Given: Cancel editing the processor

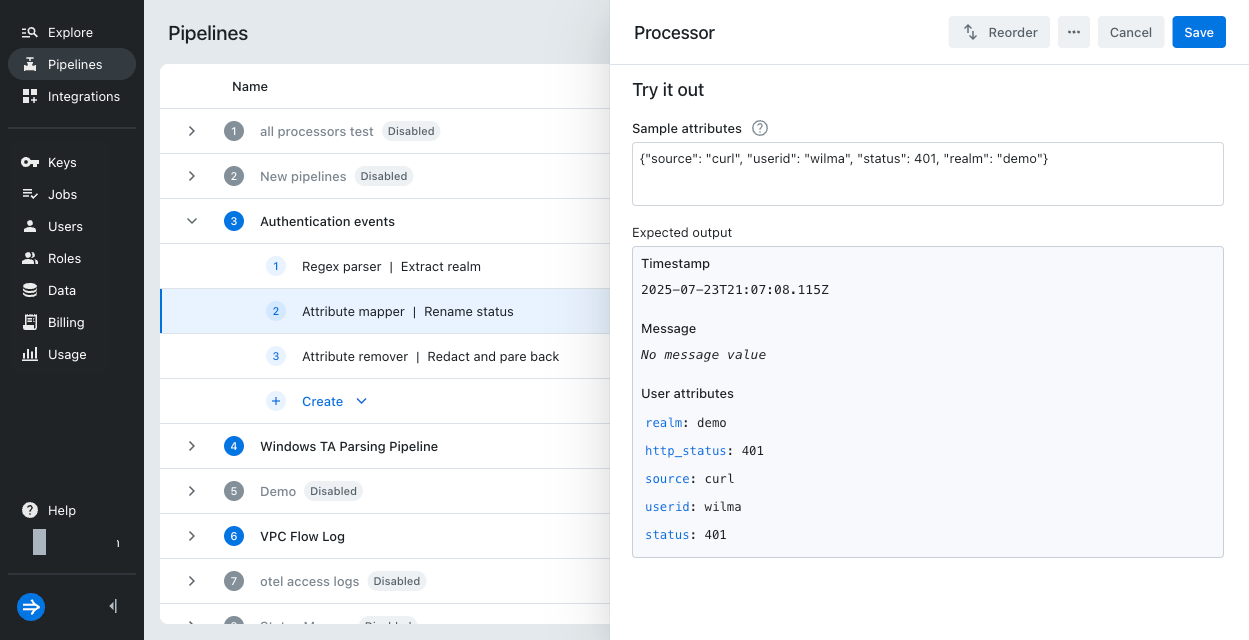Looking at the screenshot, I should [x=1130, y=32].
